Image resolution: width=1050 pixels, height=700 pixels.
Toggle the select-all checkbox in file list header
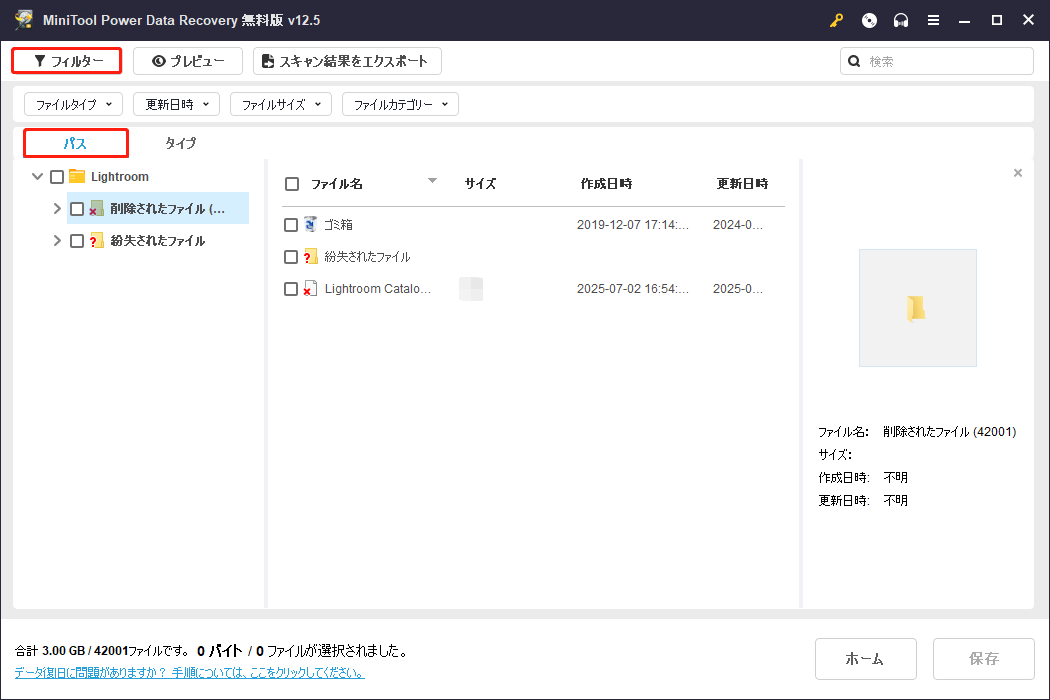(292, 184)
